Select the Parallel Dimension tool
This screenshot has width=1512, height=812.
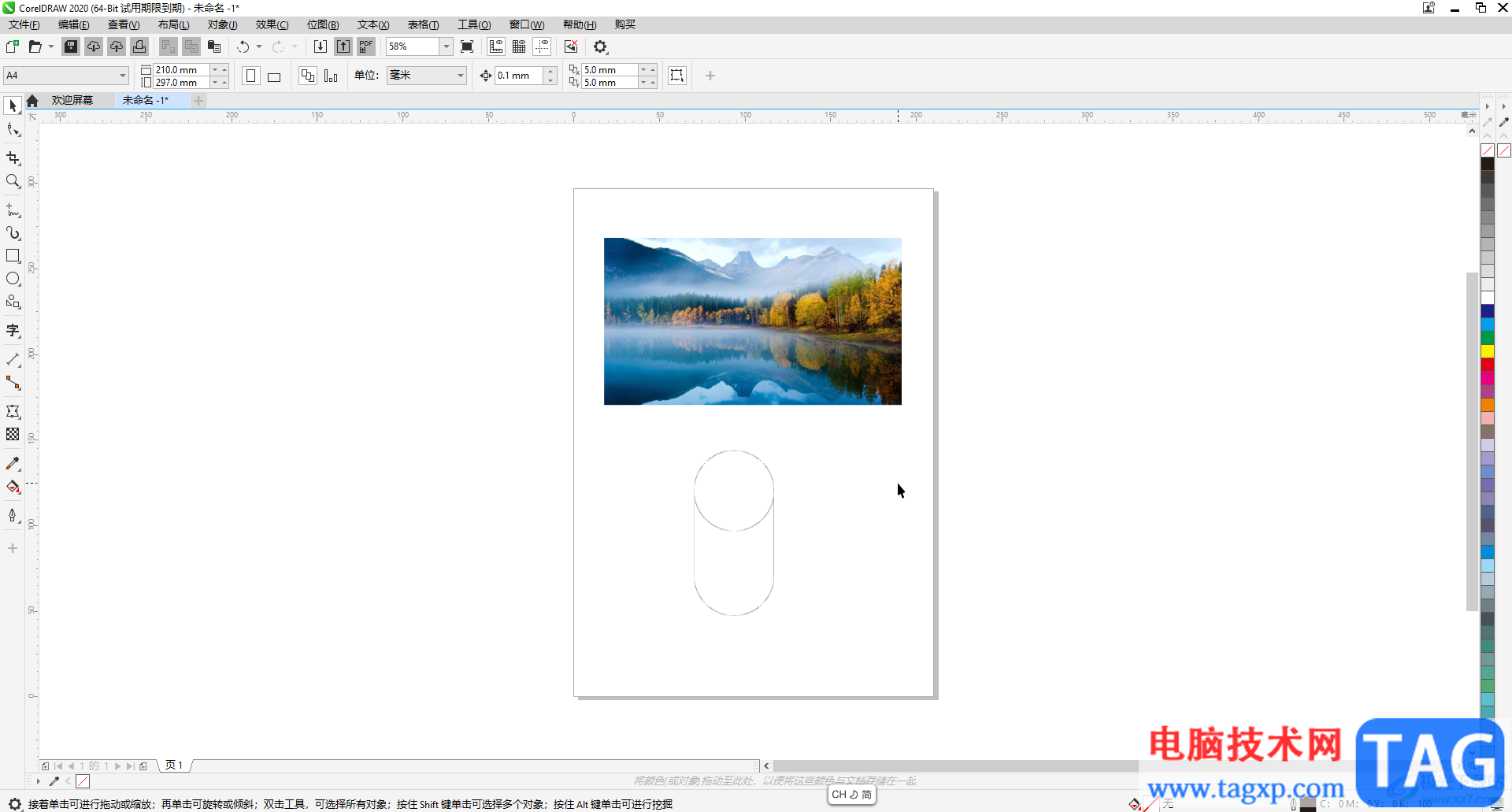click(x=13, y=360)
